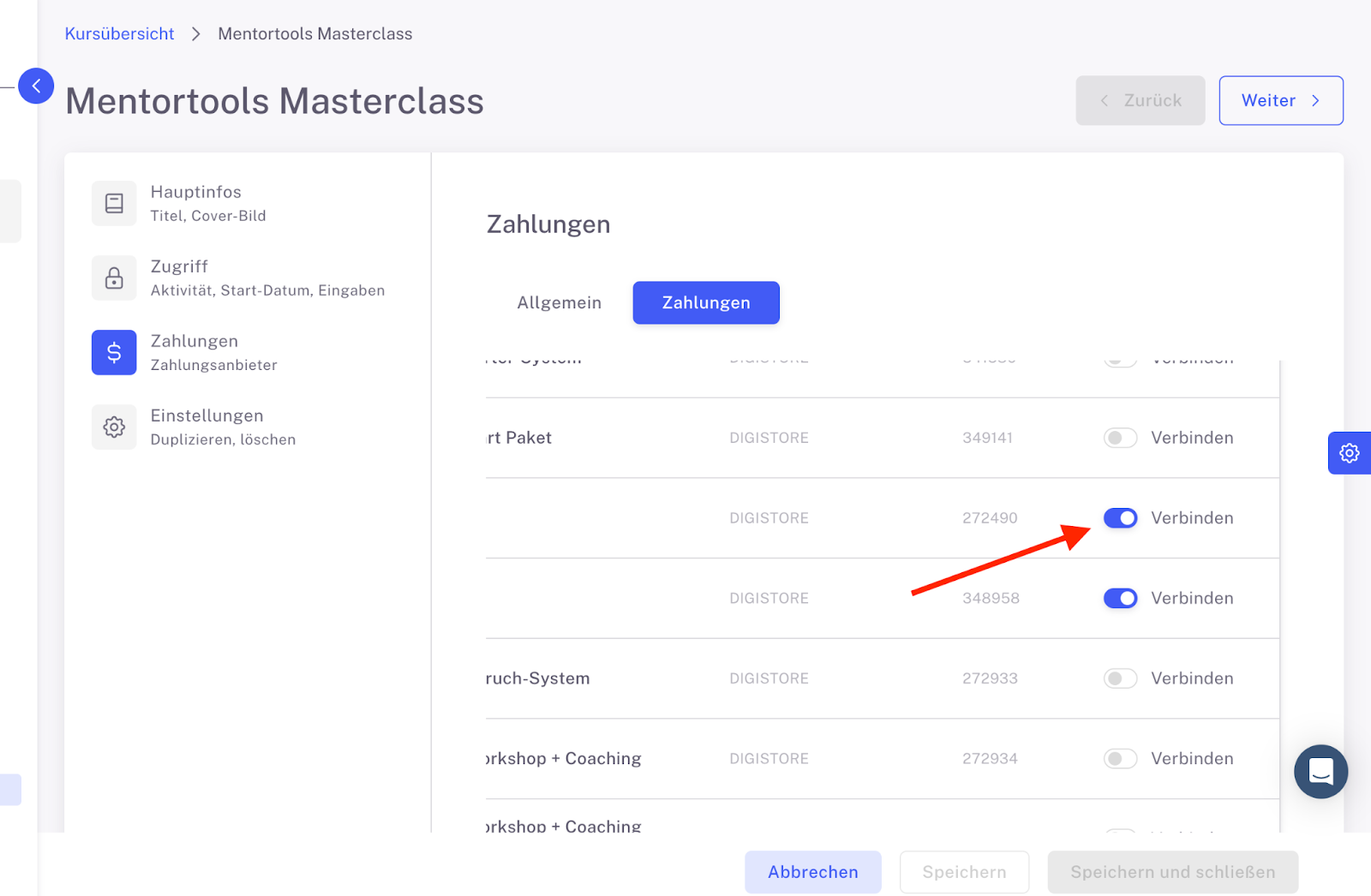Enable Verbinden toggle for product 272933
The image size is (1371, 896).
coord(1120,678)
